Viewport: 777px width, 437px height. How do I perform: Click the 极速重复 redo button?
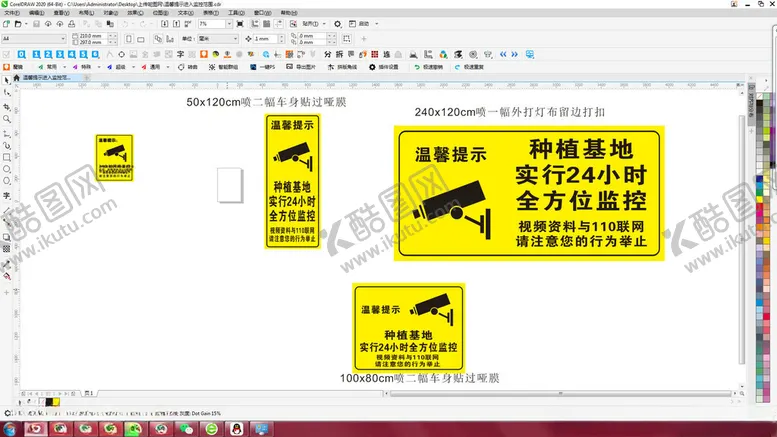[469, 67]
